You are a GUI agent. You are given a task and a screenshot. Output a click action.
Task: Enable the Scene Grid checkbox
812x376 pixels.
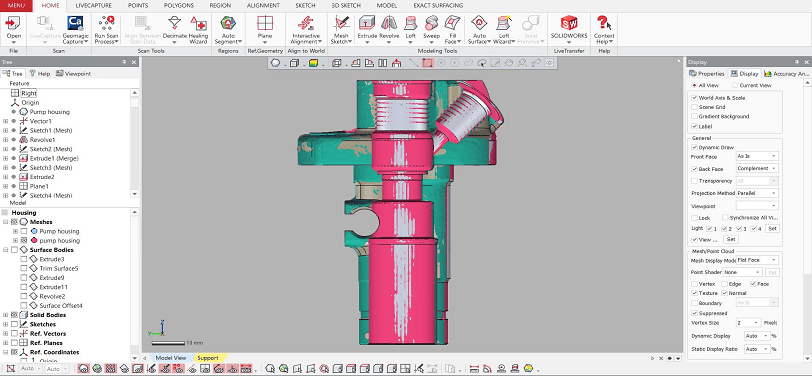point(694,107)
